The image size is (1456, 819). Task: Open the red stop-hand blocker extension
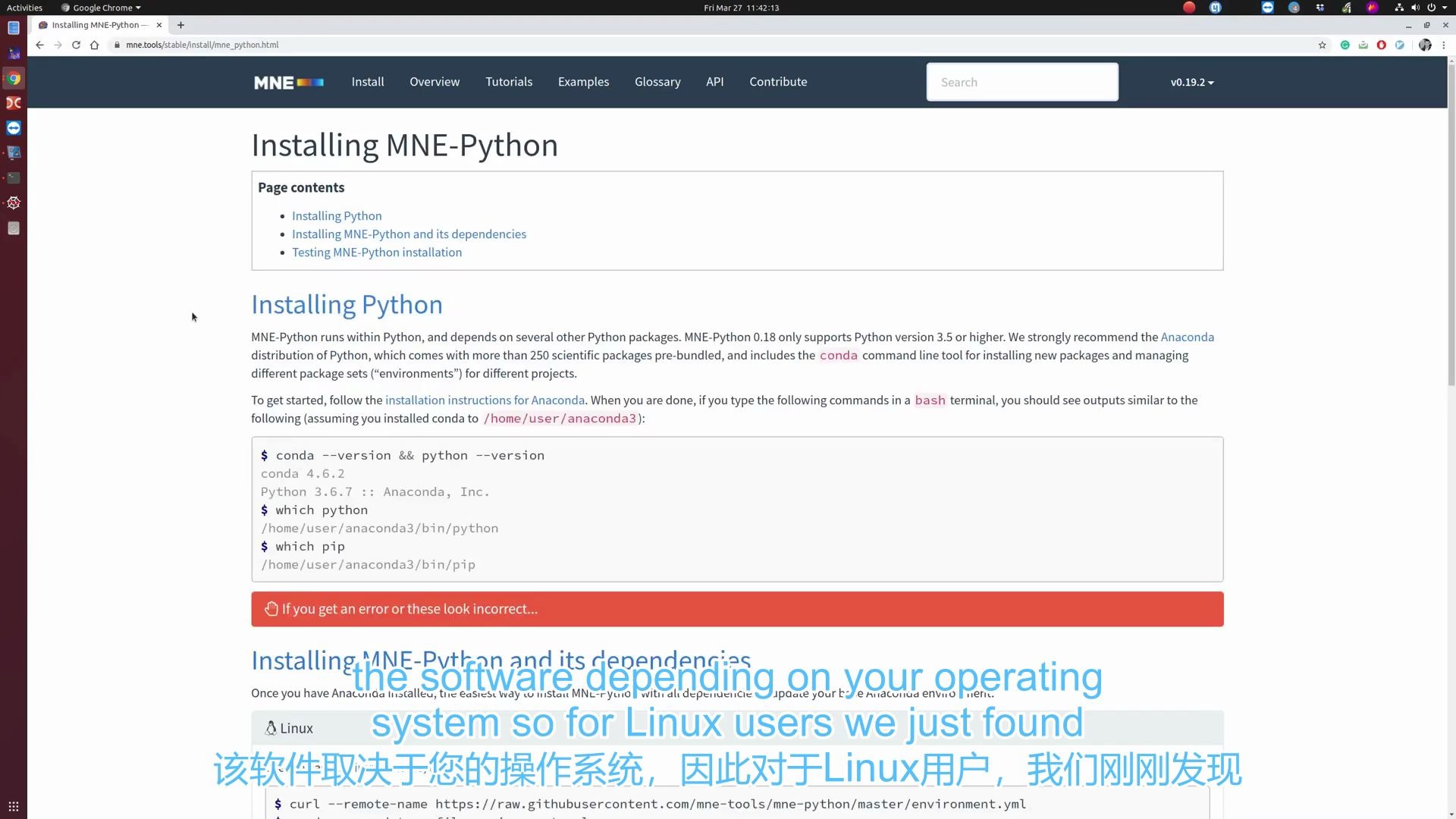click(x=1381, y=45)
